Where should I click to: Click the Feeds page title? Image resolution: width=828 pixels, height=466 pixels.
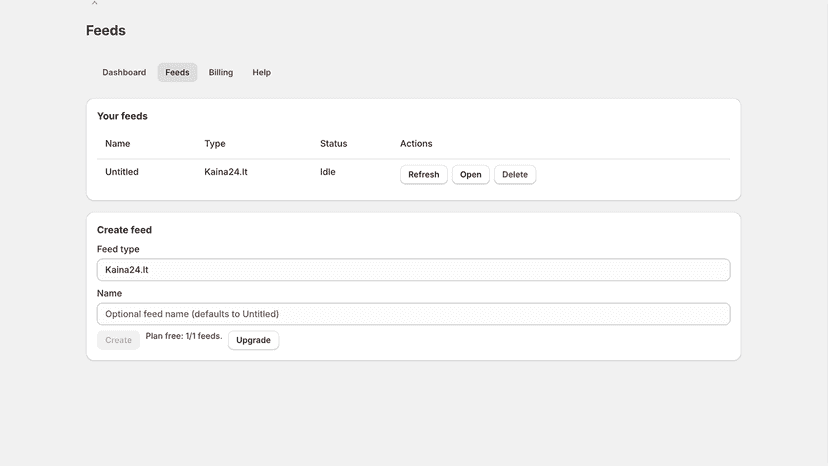tap(106, 31)
